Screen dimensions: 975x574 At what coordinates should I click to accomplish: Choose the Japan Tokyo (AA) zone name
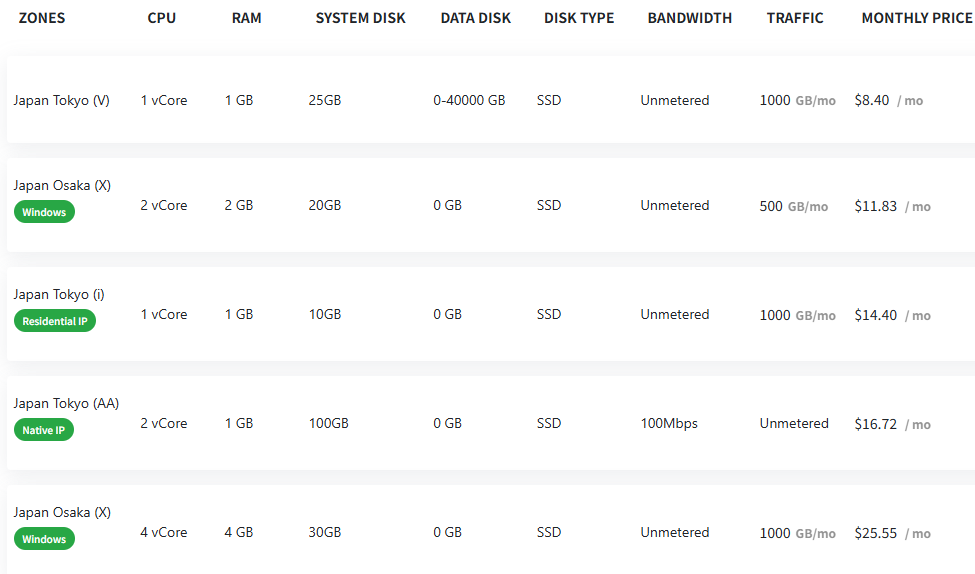tap(66, 403)
